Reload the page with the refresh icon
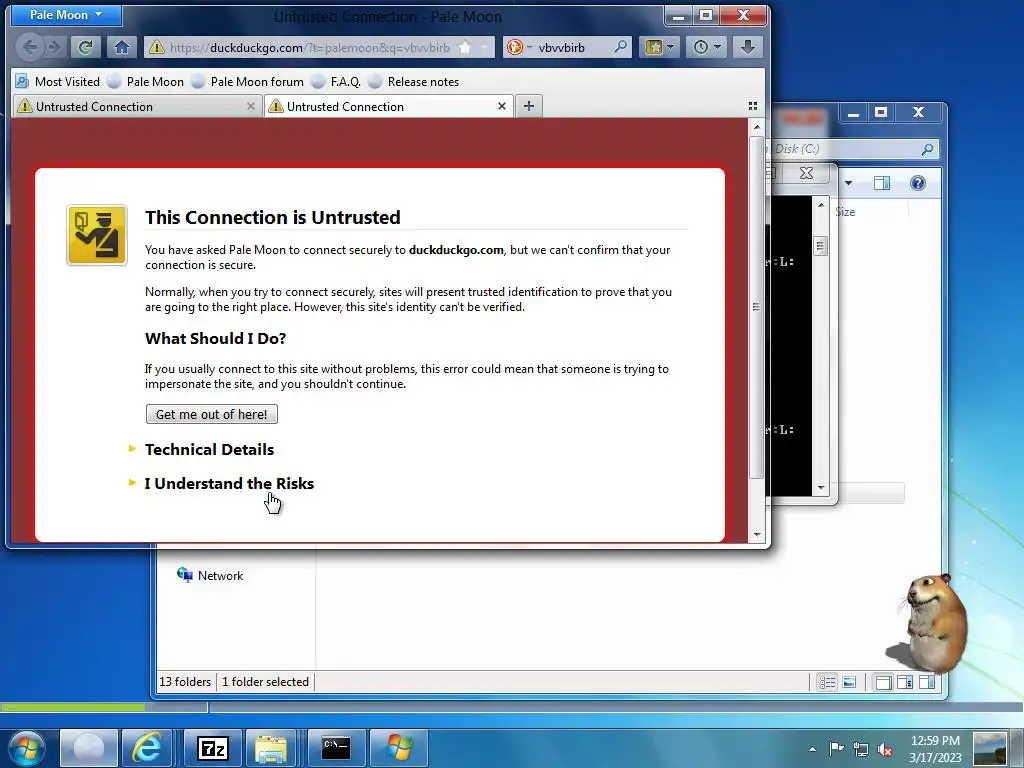The height and width of the screenshot is (768, 1024). click(x=86, y=47)
